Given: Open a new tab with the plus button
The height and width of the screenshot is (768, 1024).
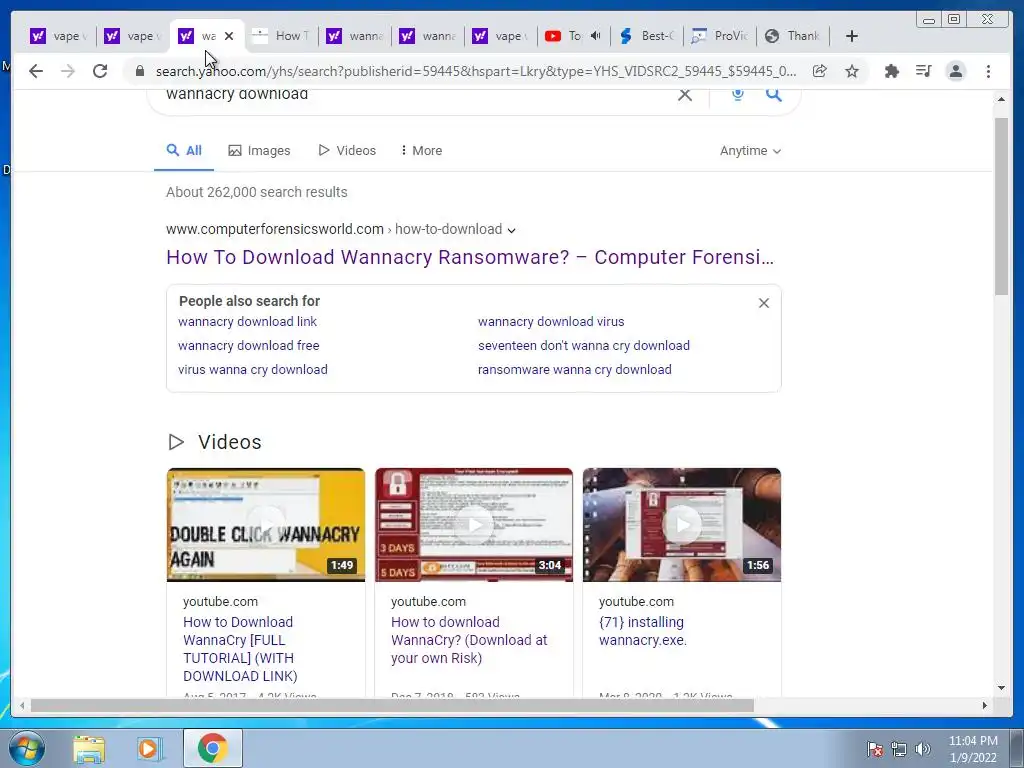Looking at the screenshot, I should (852, 36).
